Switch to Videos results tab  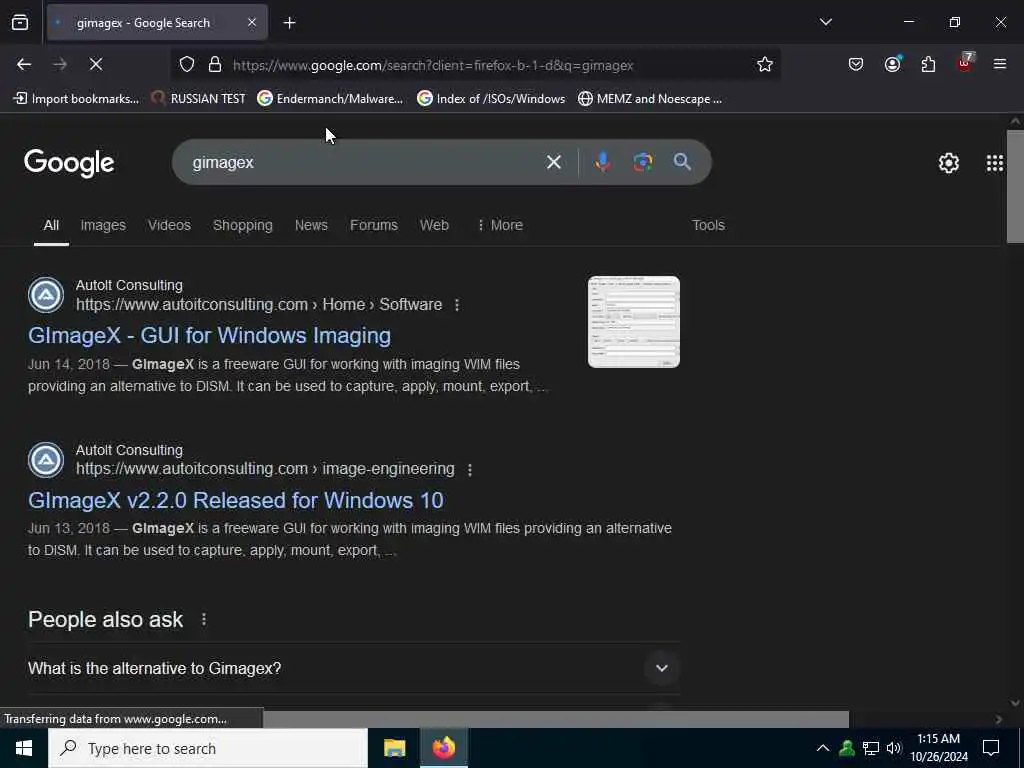click(169, 225)
